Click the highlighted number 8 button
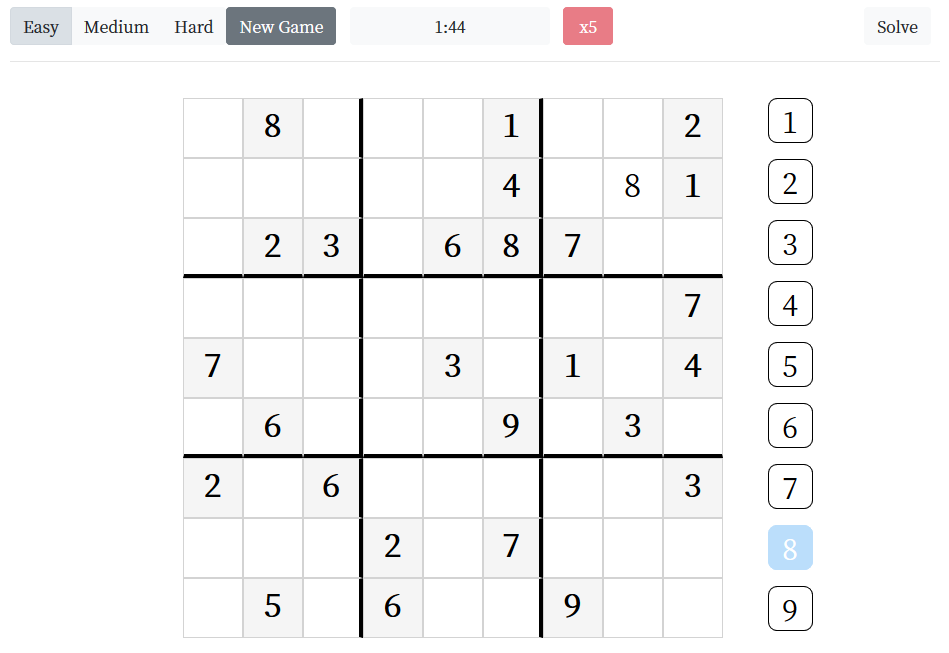The width and height of the screenshot is (949, 653). coord(790,548)
